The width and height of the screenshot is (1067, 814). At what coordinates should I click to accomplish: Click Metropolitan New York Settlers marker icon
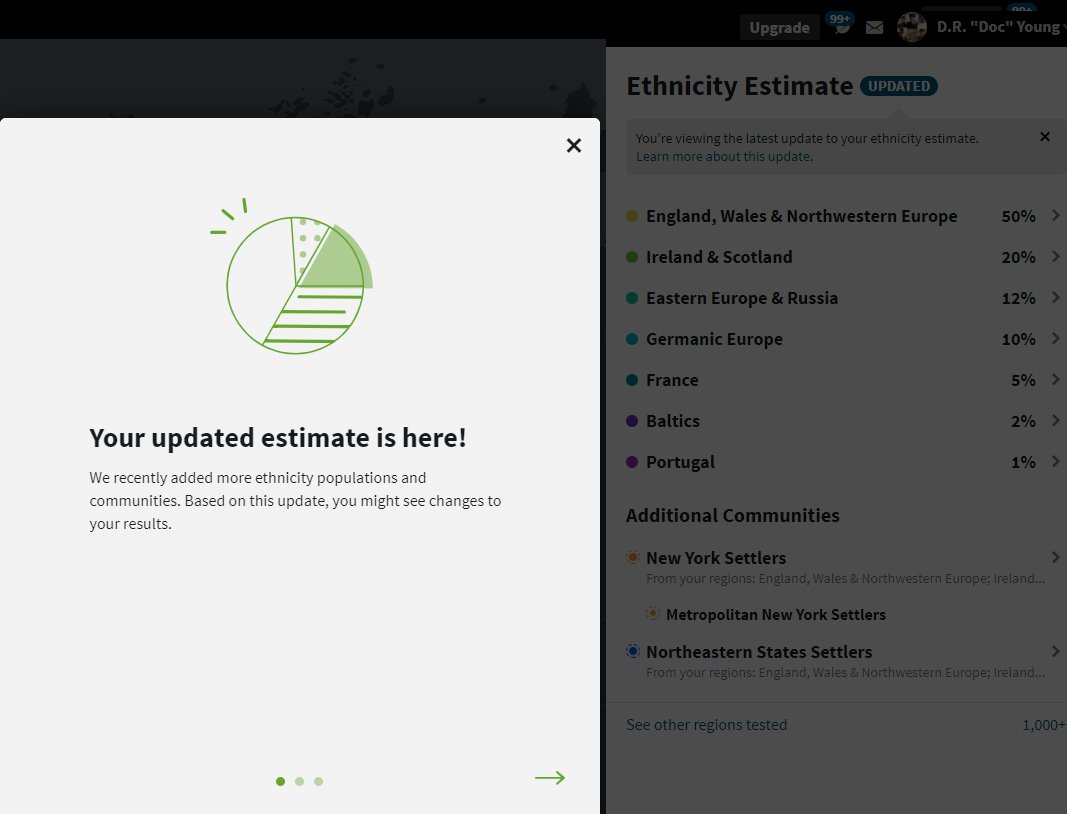click(x=653, y=613)
